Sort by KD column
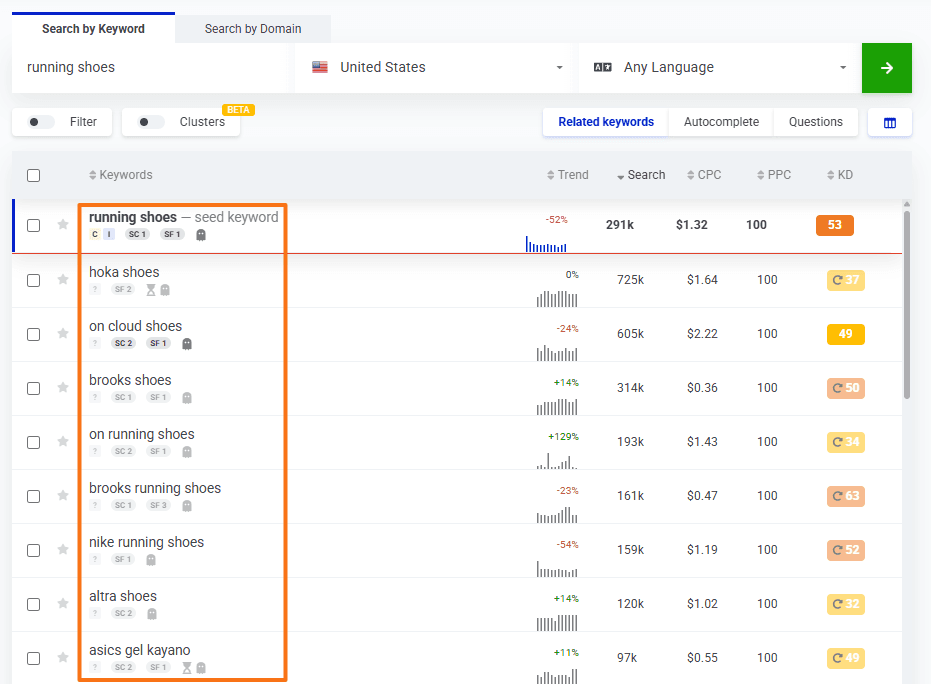931x684 pixels. [840, 175]
